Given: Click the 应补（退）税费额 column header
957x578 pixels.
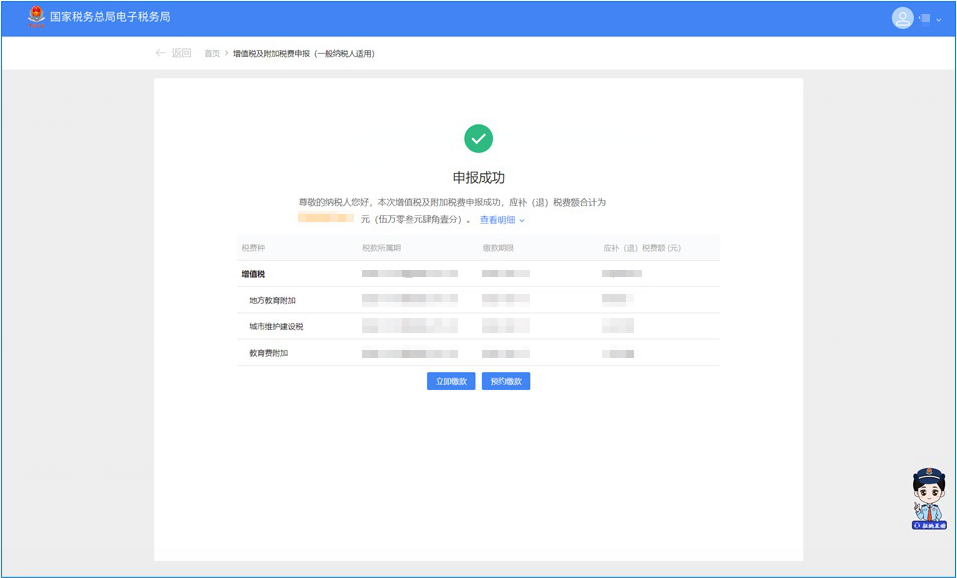Looking at the screenshot, I should (641, 247).
